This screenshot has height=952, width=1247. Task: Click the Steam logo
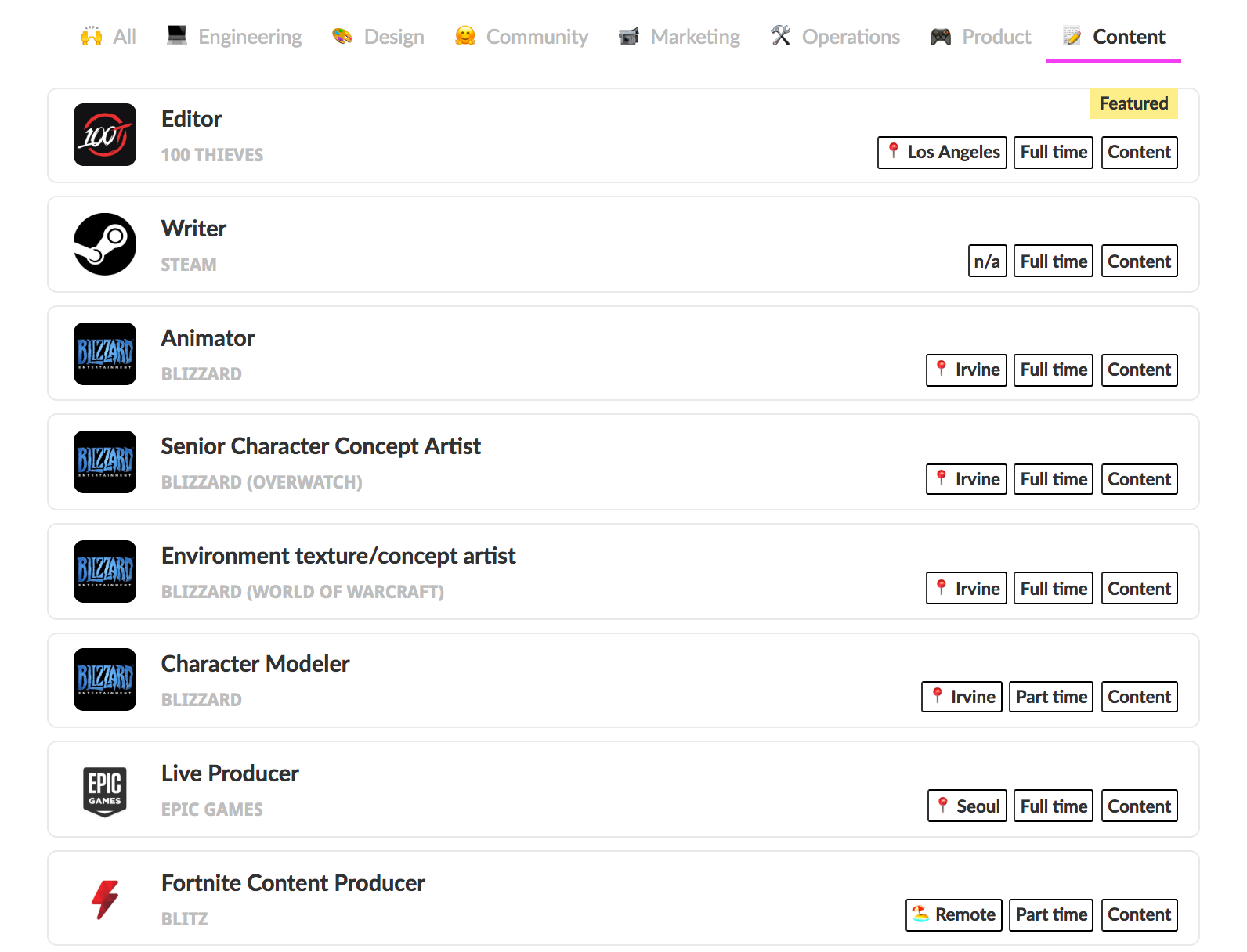tap(105, 244)
